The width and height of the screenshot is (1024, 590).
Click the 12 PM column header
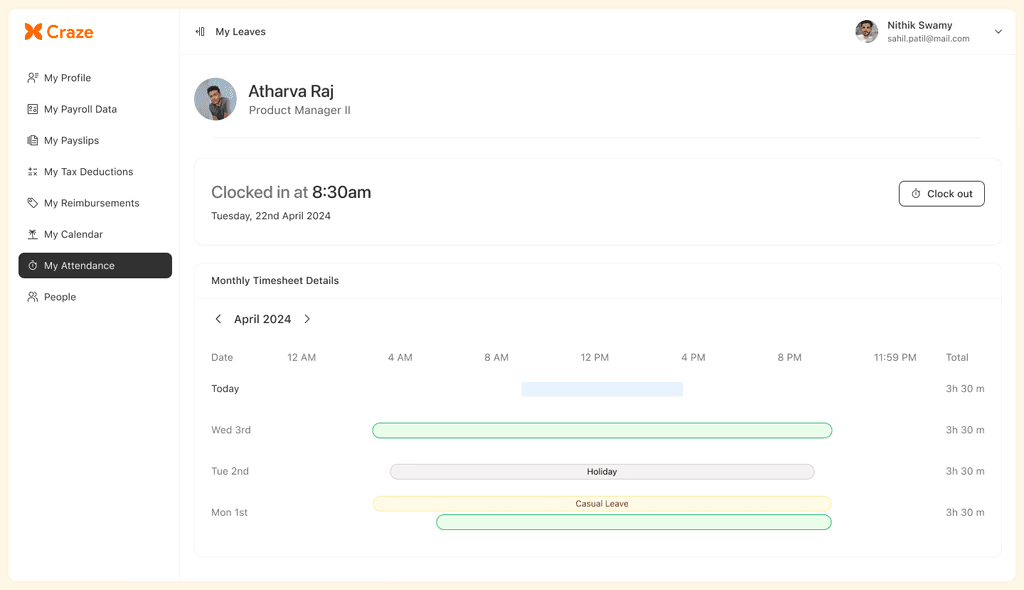pyautogui.click(x=594, y=357)
